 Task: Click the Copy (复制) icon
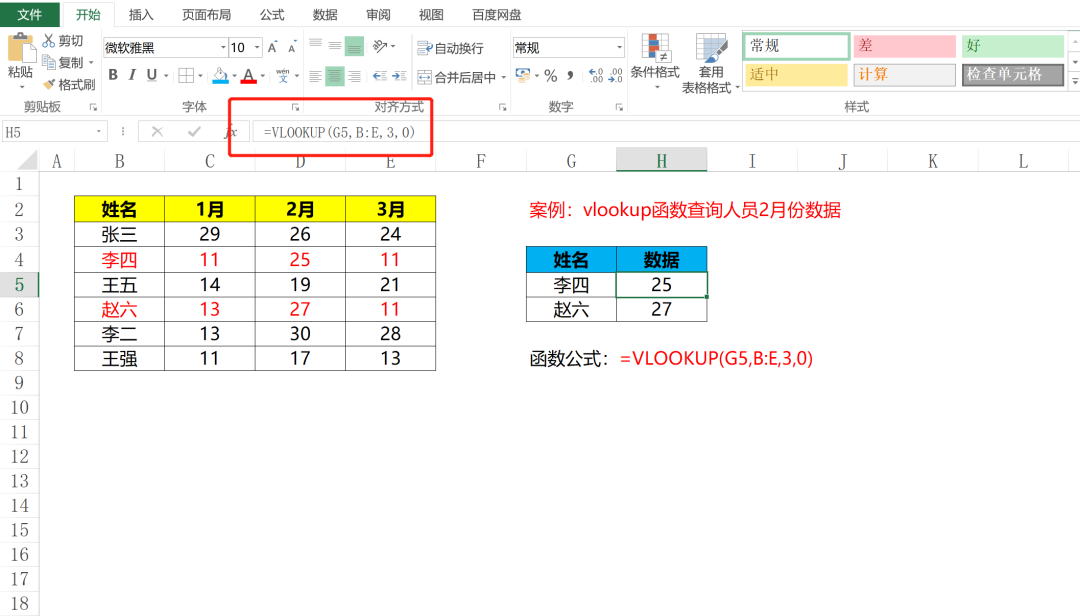point(49,62)
